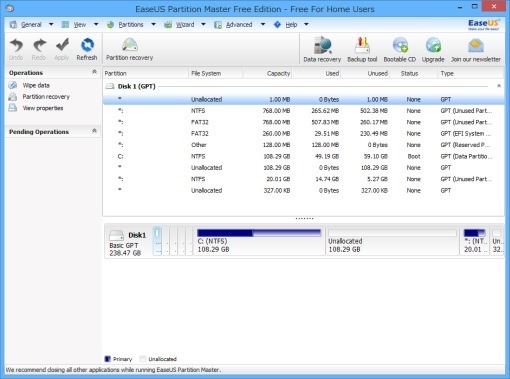Click the C: partition usage bar

point(259,233)
